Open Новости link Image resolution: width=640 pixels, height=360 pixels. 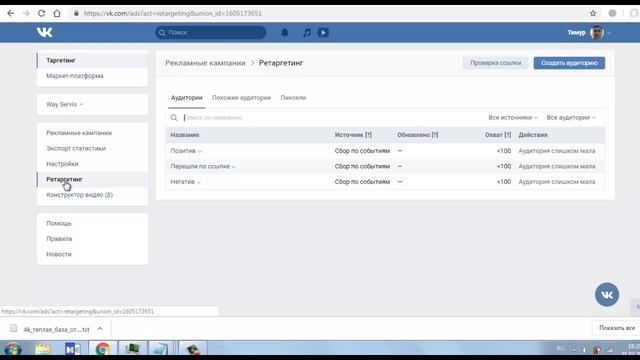pos(59,254)
